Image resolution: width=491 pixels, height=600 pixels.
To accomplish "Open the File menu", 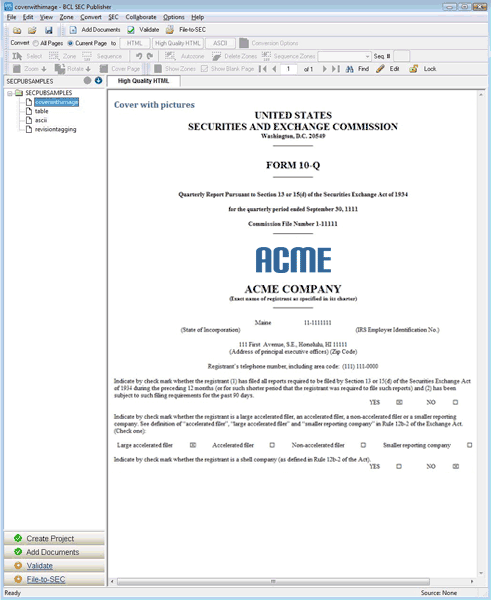I will tap(11, 17).
